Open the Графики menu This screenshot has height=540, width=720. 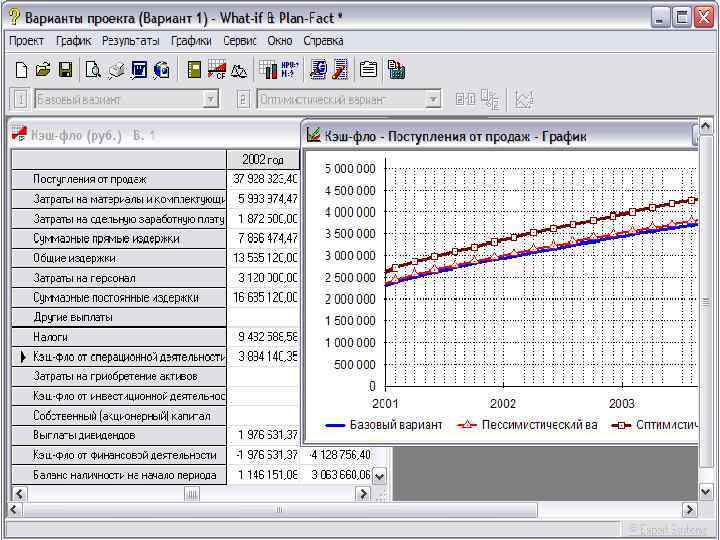[191, 41]
